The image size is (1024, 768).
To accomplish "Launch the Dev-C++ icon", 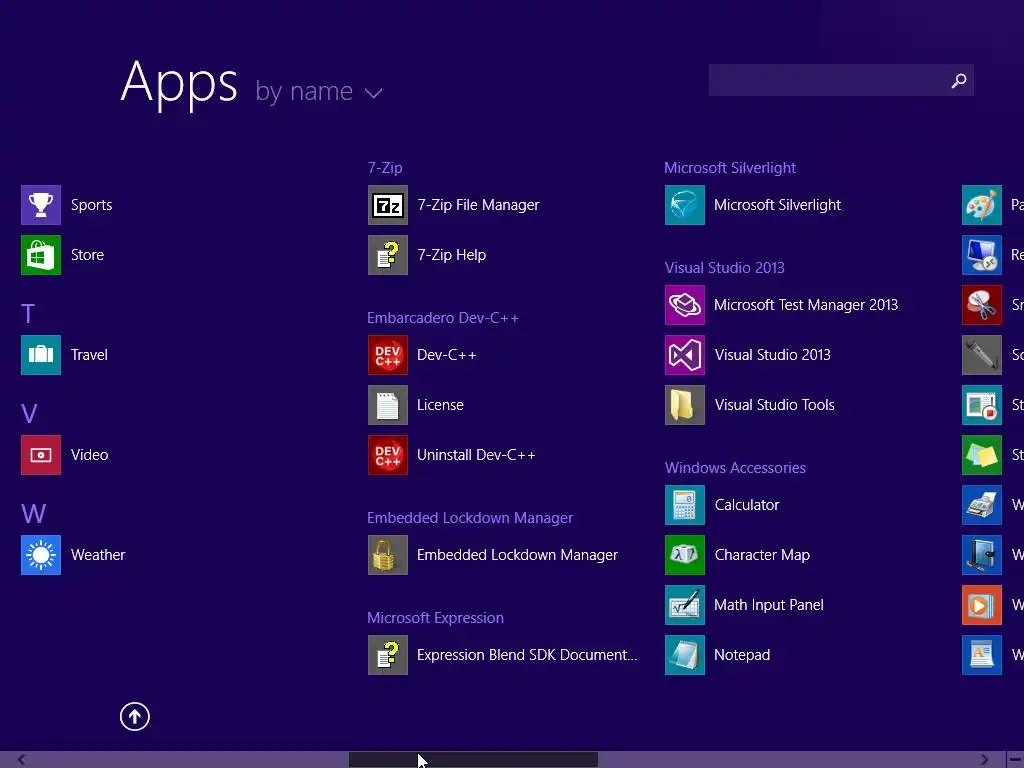I will pyautogui.click(x=387, y=355).
